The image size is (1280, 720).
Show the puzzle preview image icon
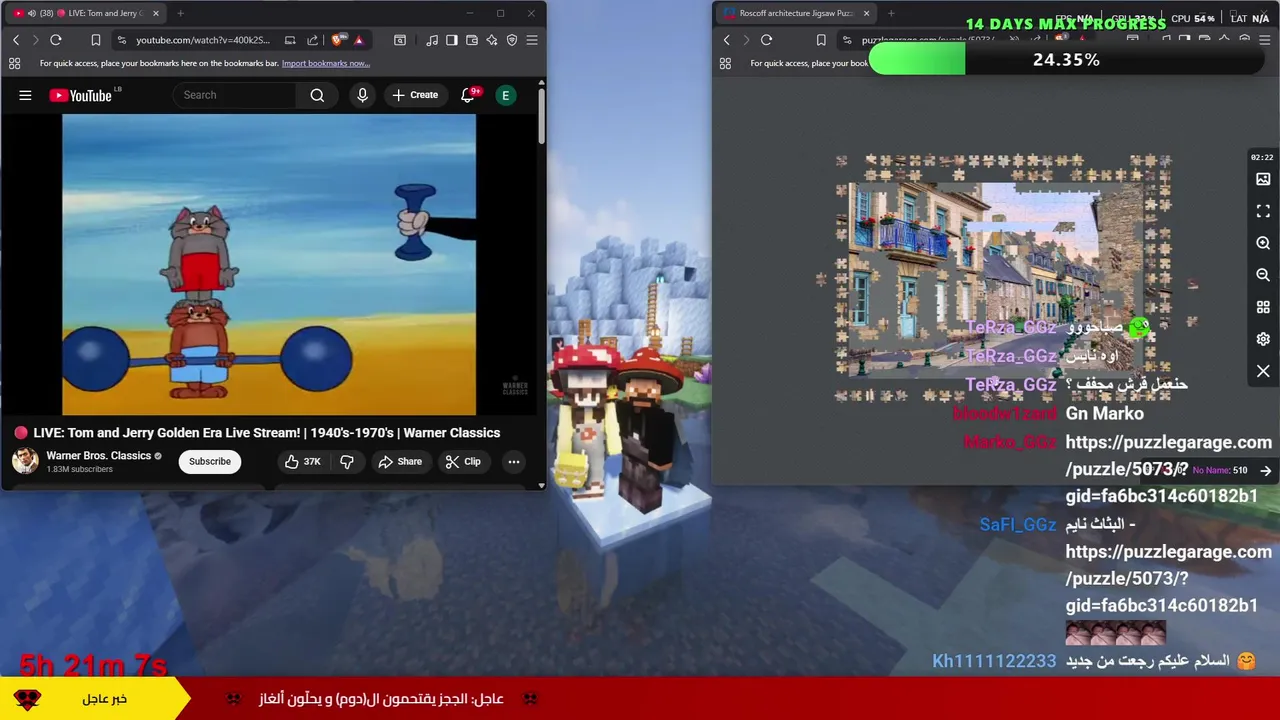(1263, 179)
